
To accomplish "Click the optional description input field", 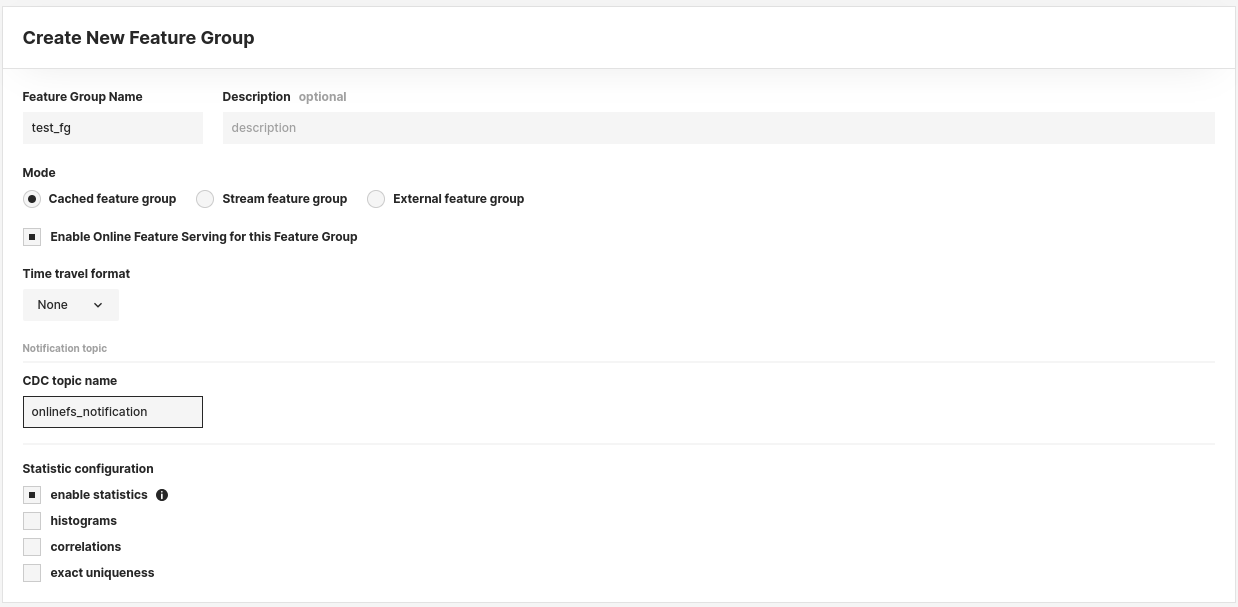I will [718, 127].
